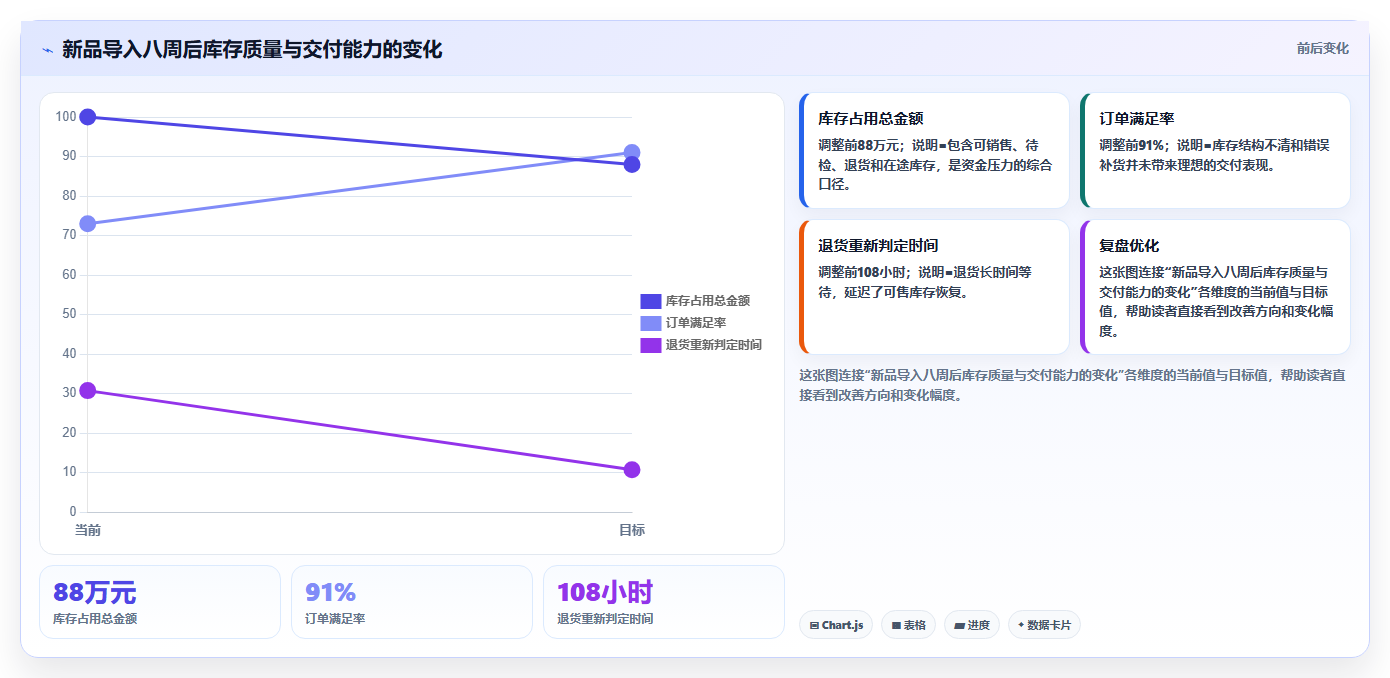1390x678 pixels.
Task: Click the lightning icon beside the title
Action: 48,50
